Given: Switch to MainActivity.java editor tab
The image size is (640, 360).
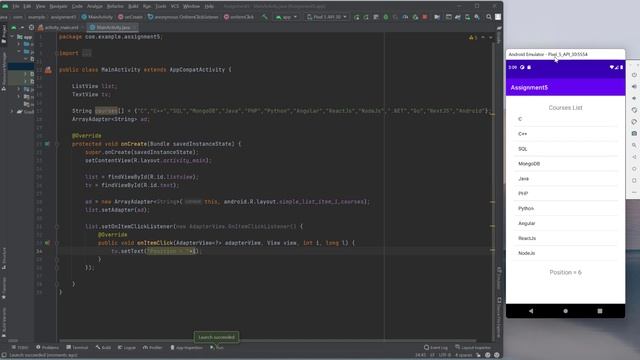Looking at the screenshot, I should click(113, 27).
